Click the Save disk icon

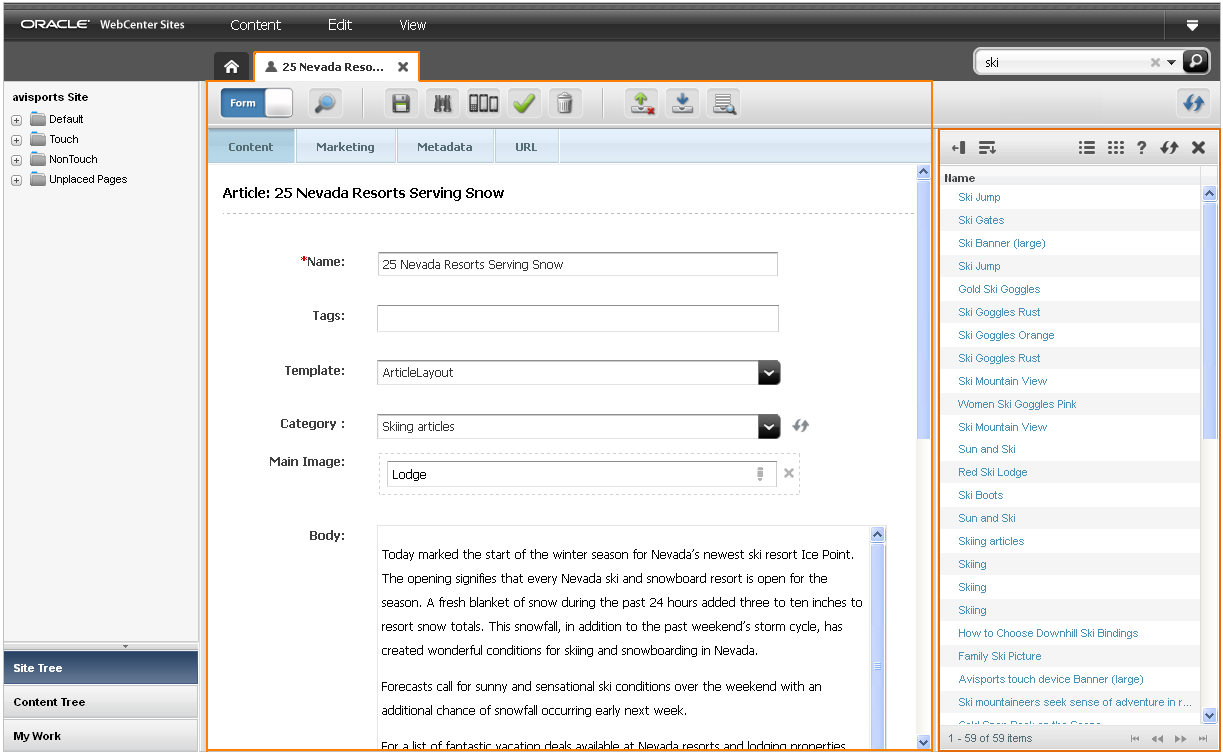402,103
